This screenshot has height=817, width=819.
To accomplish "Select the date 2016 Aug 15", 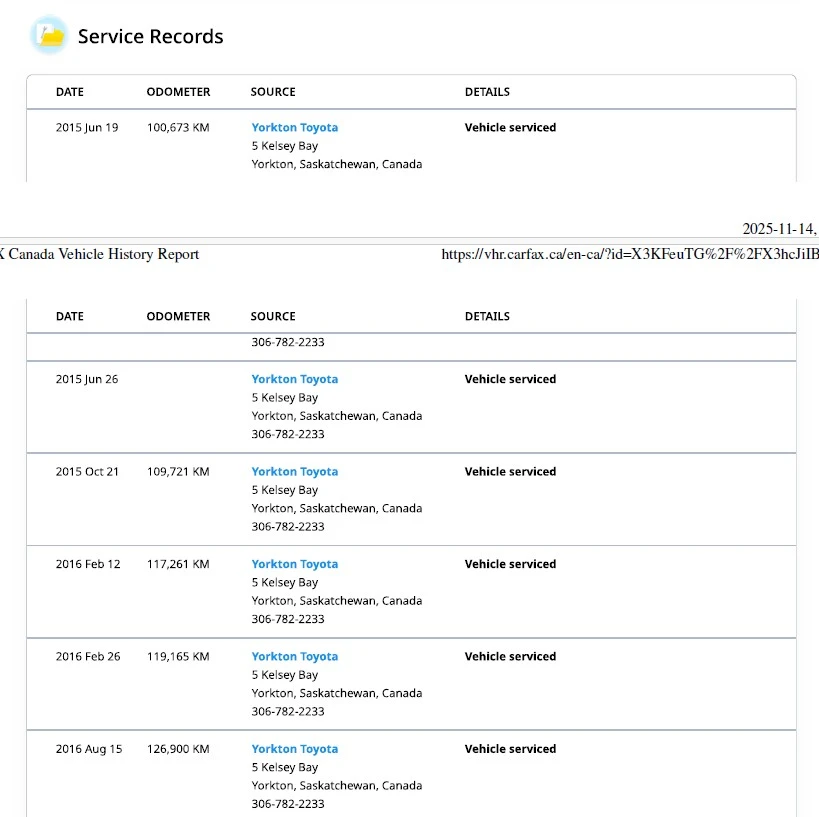I will click(89, 749).
